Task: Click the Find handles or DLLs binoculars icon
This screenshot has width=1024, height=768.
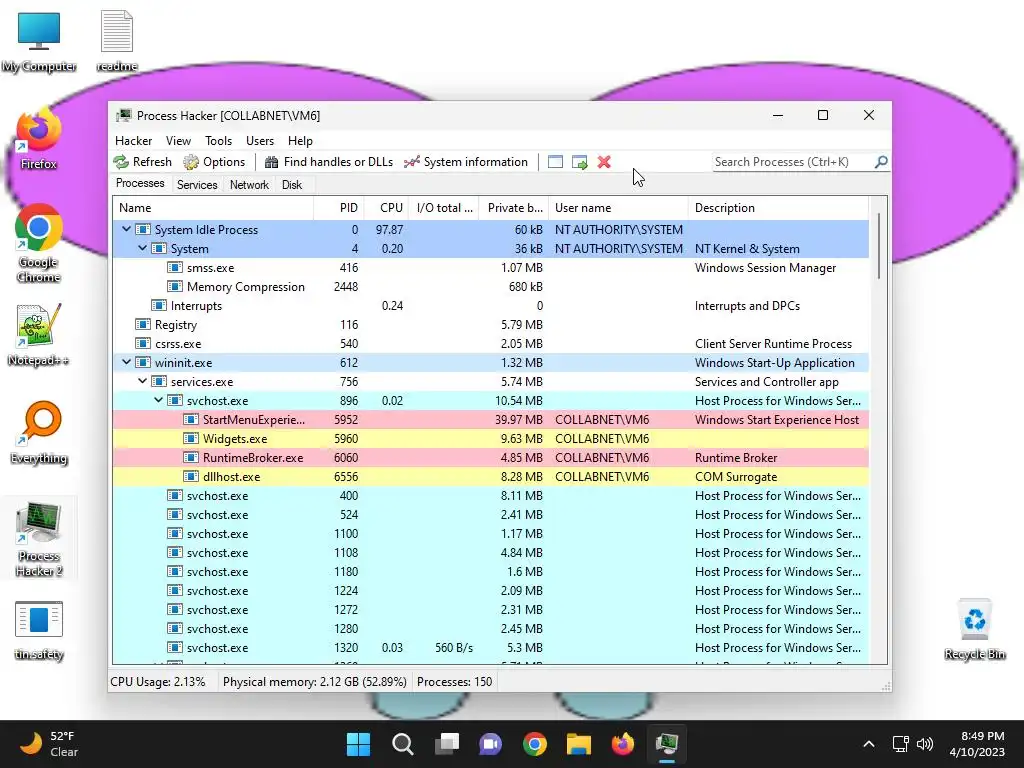Action: point(271,162)
